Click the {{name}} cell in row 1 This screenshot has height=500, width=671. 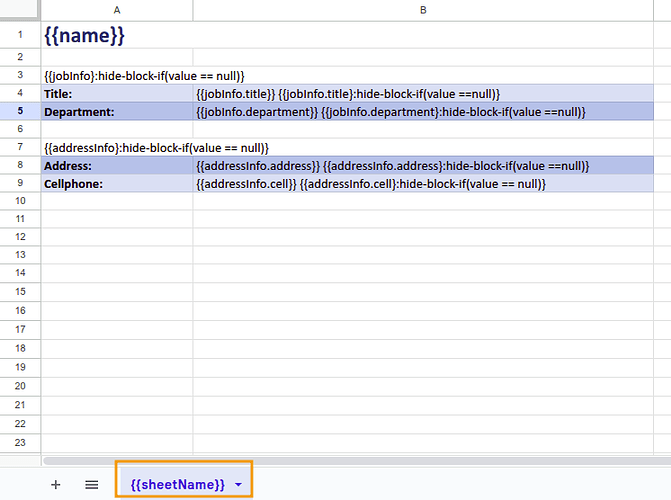85,35
